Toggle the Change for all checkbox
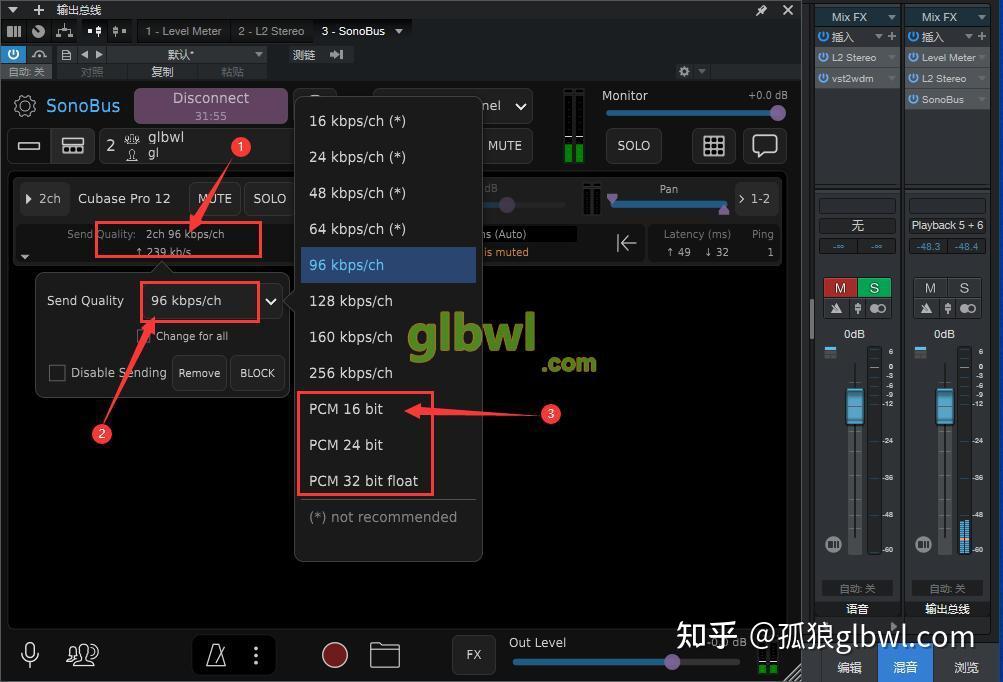This screenshot has width=1003, height=682. (x=146, y=336)
